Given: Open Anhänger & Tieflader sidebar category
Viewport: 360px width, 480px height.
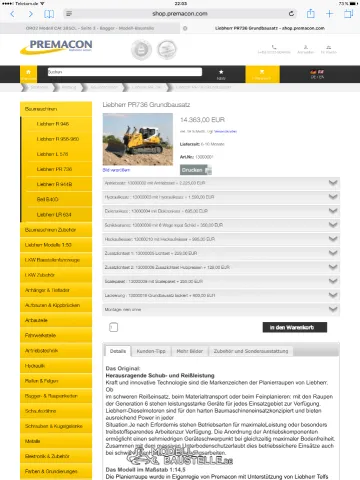Looking at the screenshot, I should (x=56, y=290).
